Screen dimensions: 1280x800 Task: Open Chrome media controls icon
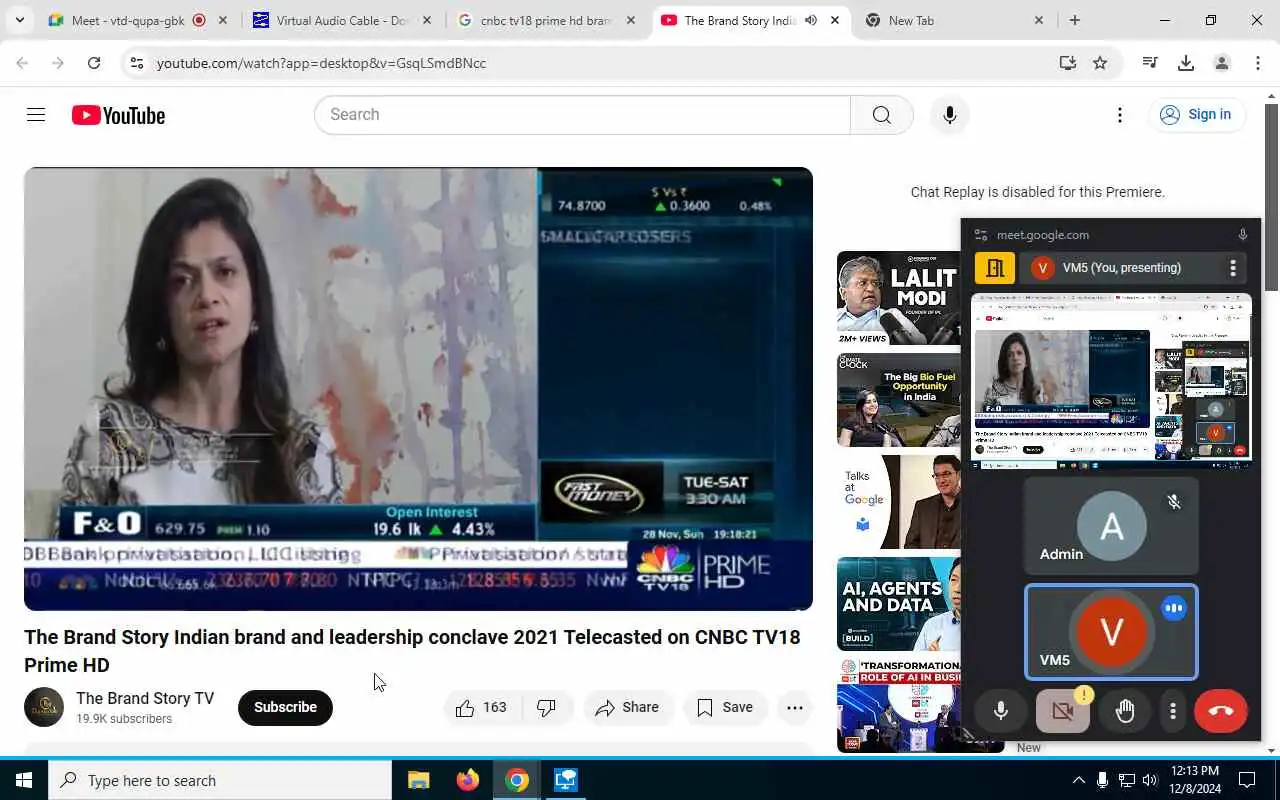[1150, 63]
